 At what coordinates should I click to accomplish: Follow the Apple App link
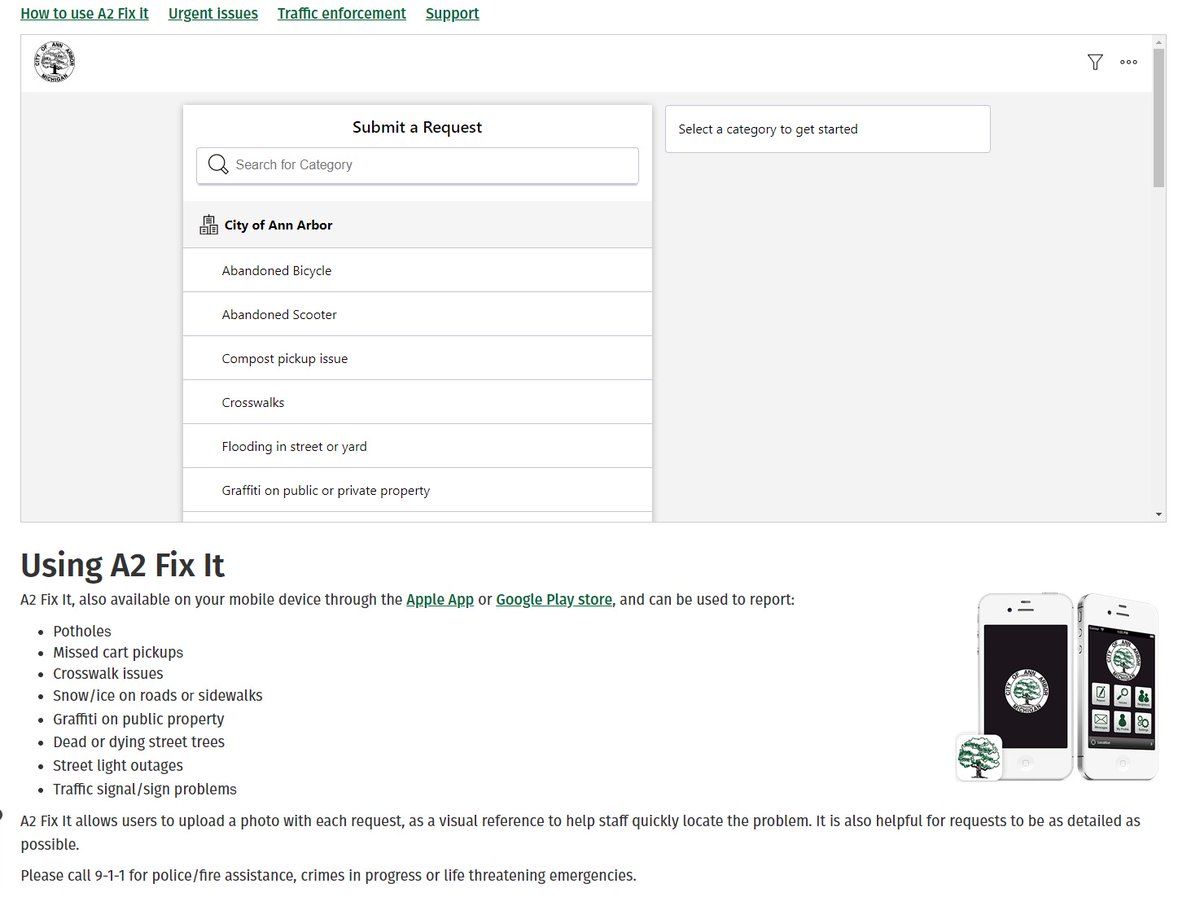(x=440, y=600)
